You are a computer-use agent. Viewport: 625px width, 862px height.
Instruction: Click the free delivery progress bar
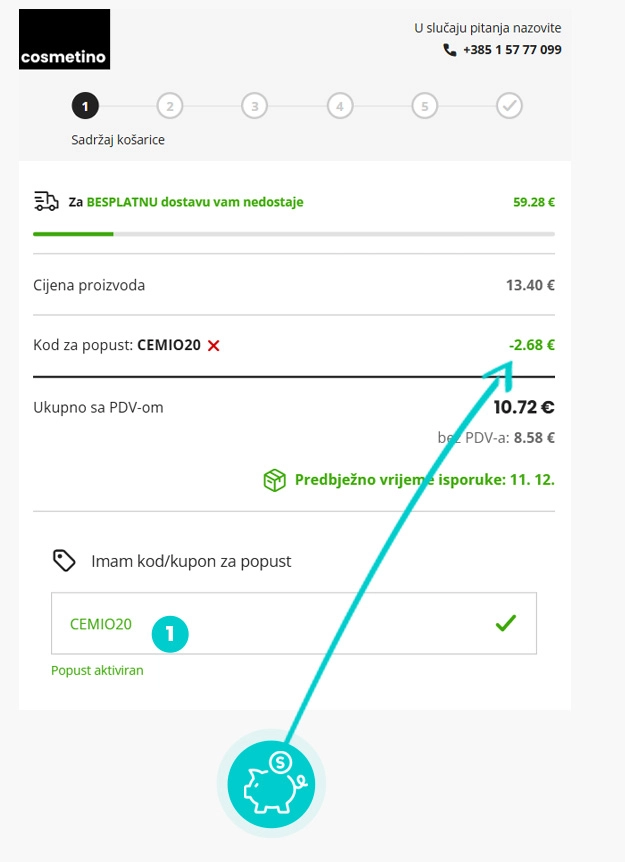click(x=294, y=234)
